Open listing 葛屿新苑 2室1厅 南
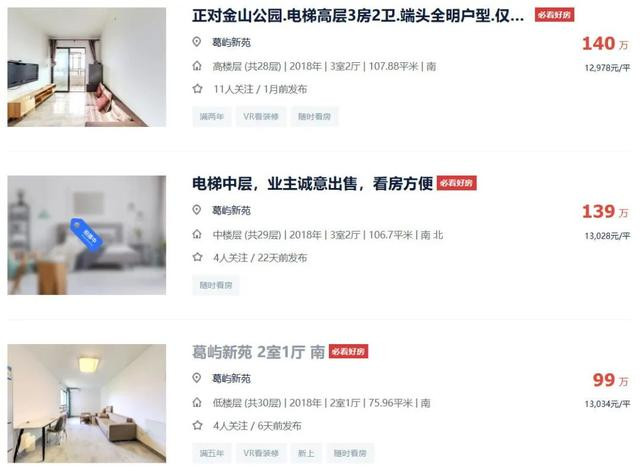The image size is (640, 471). pos(258,352)
